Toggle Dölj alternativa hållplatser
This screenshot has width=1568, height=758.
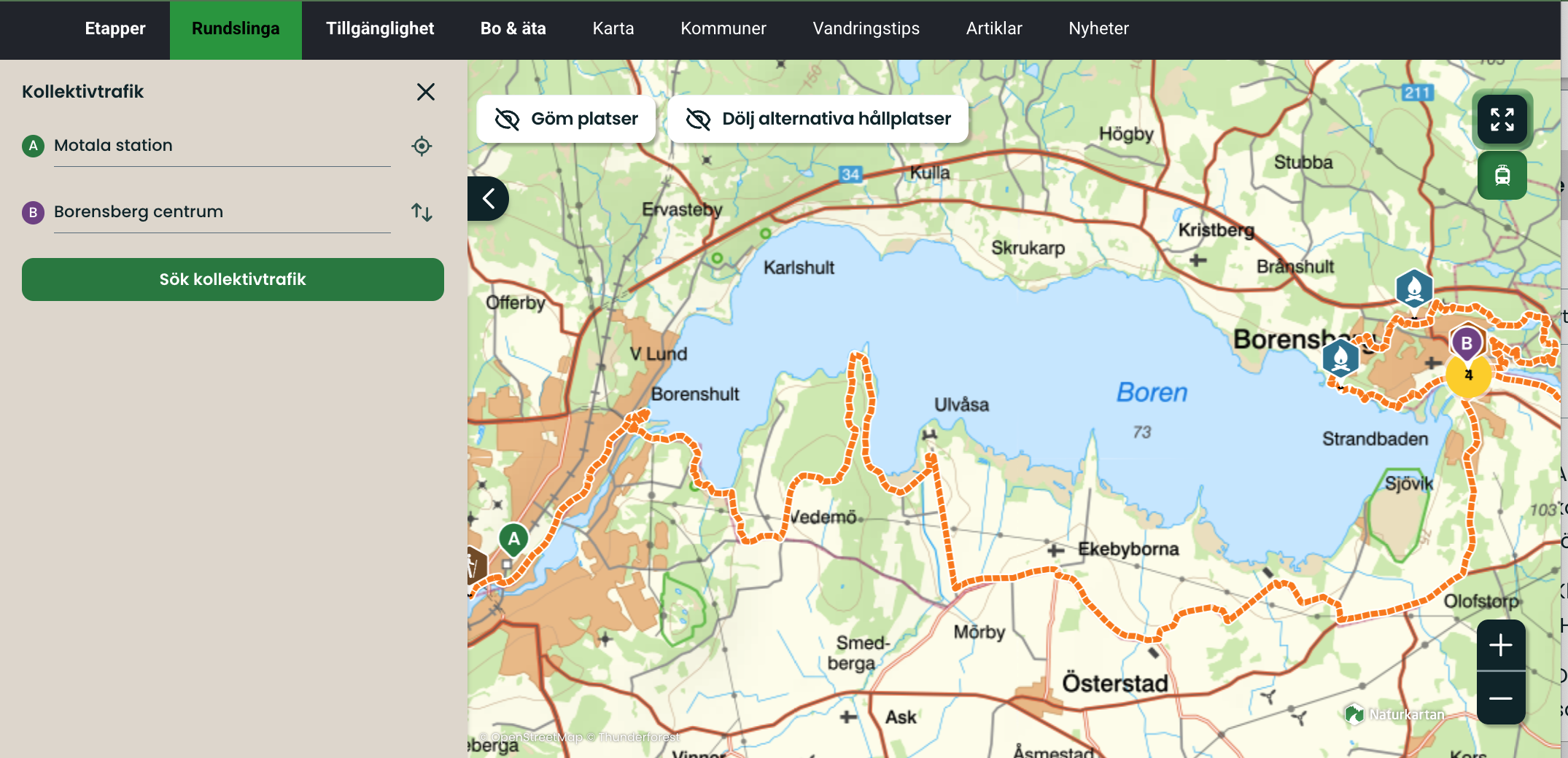(x=818, y=119)
